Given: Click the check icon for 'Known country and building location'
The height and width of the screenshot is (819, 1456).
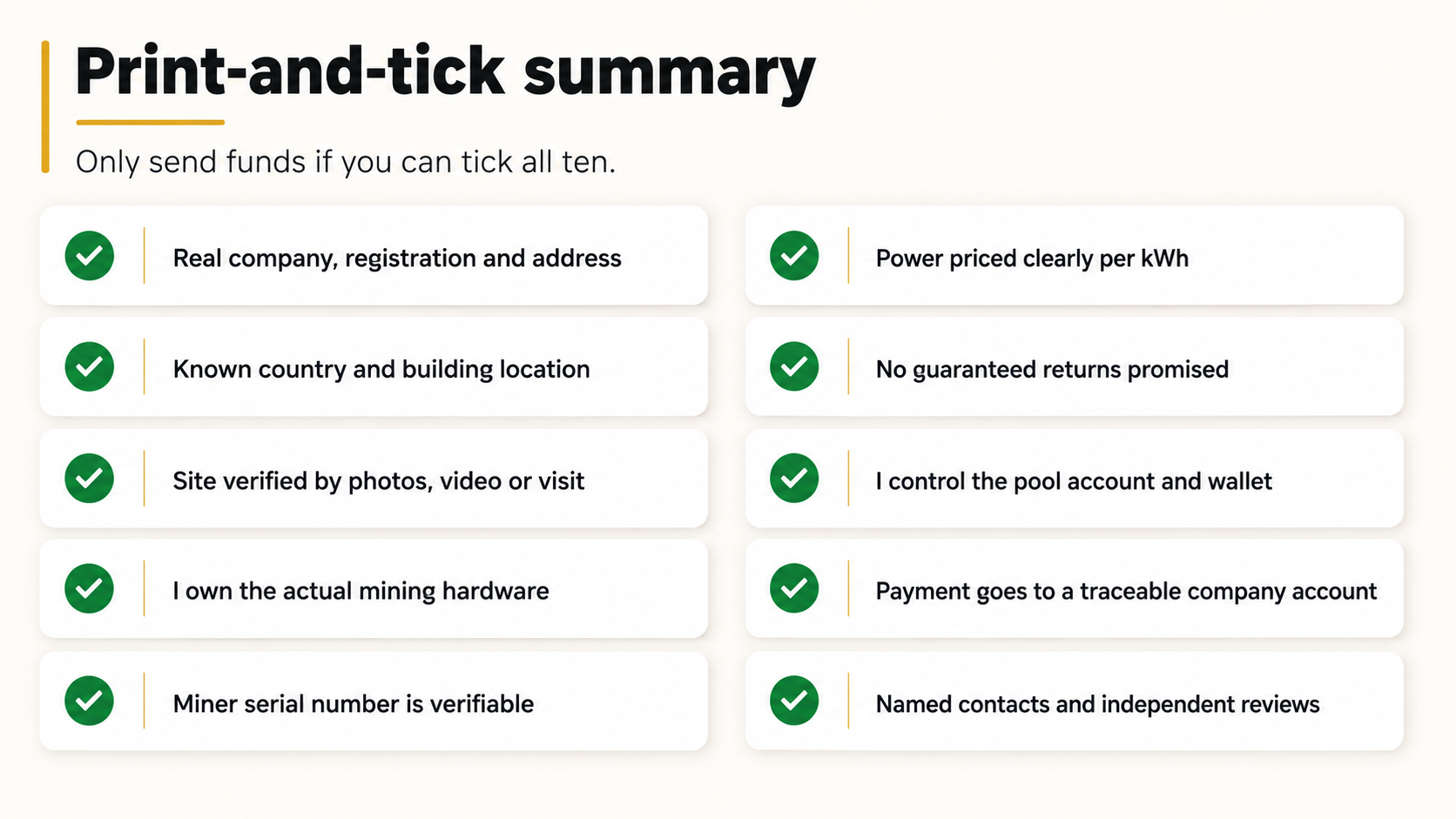Looking at the screenshot, I should click(90, 366).
